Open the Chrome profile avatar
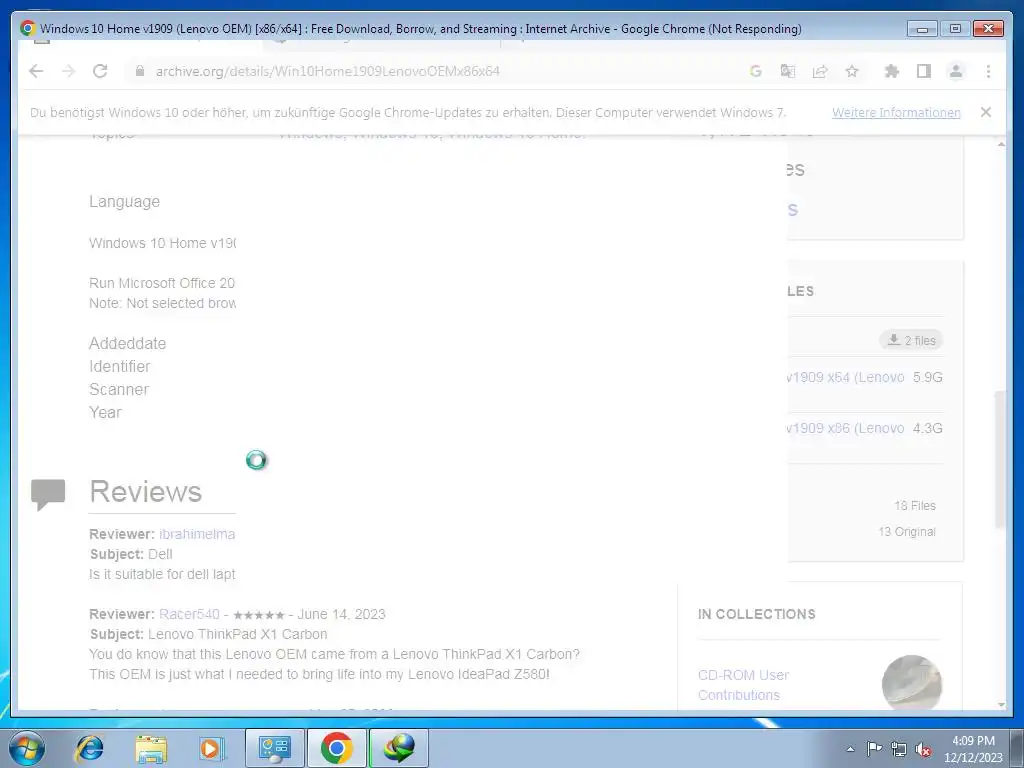This screenshot has width=1024, height=768. pos(955,71)
